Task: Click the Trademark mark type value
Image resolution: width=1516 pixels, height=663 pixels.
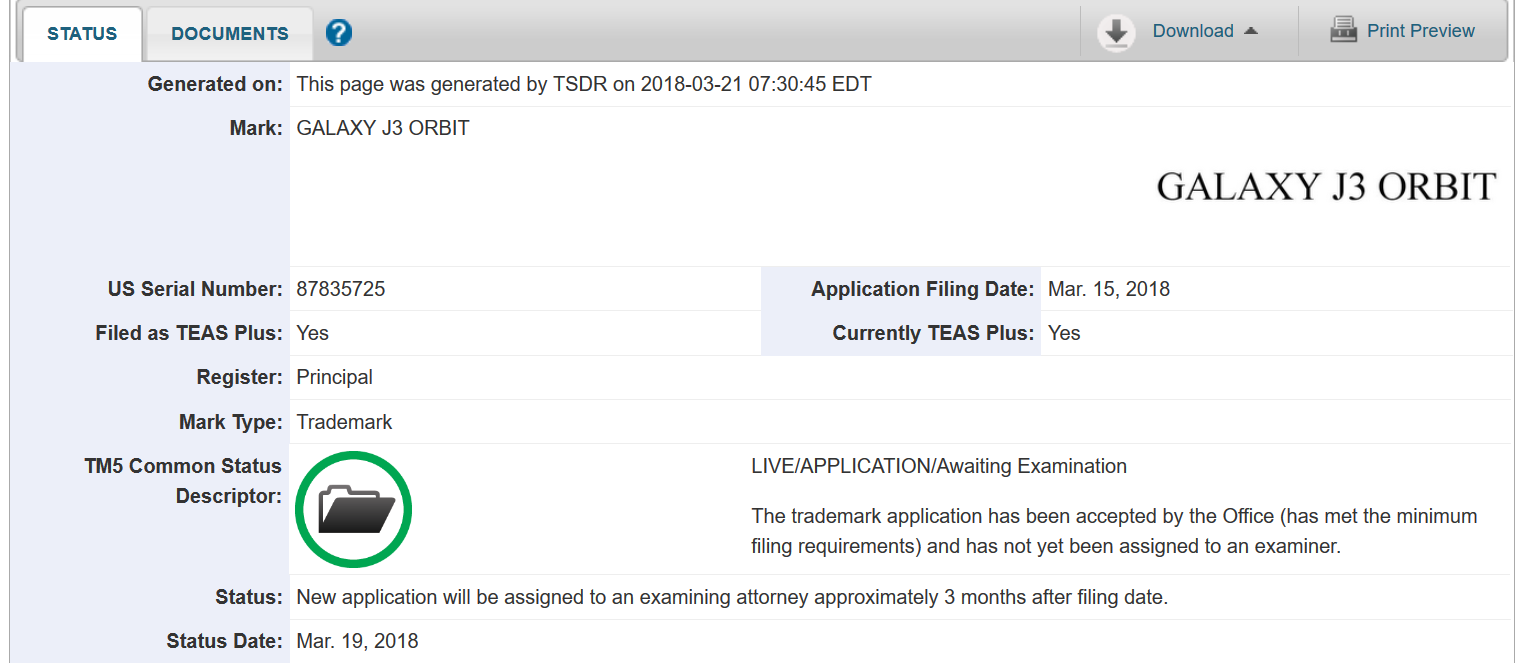Action: click(344, 422)
